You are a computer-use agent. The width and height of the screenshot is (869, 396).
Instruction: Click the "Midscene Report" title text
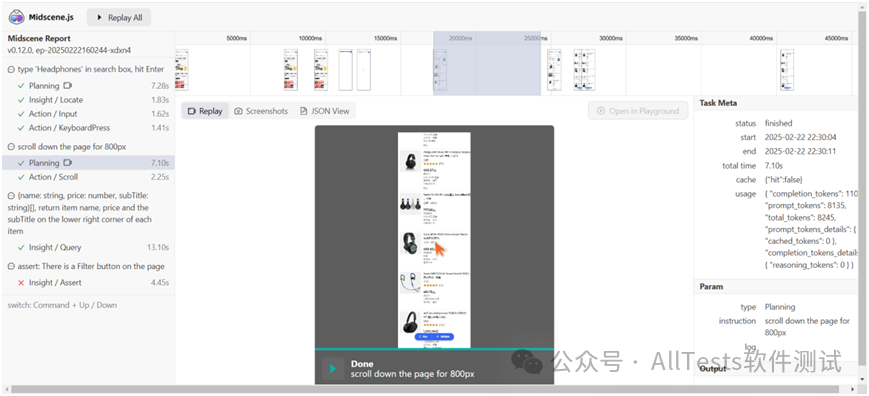(x=39, y=38)
